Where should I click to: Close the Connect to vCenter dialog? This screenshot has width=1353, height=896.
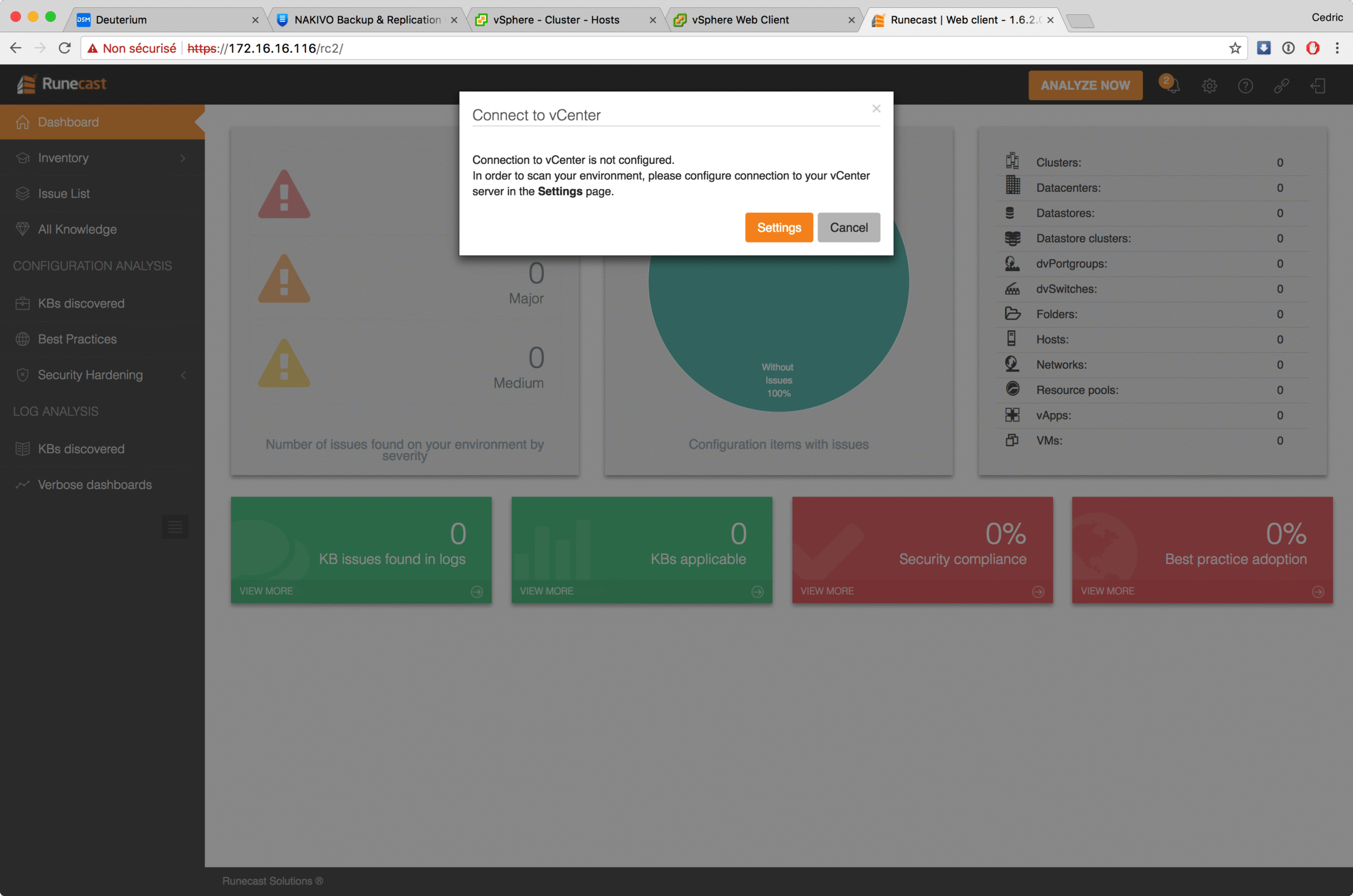pos(876,109)
